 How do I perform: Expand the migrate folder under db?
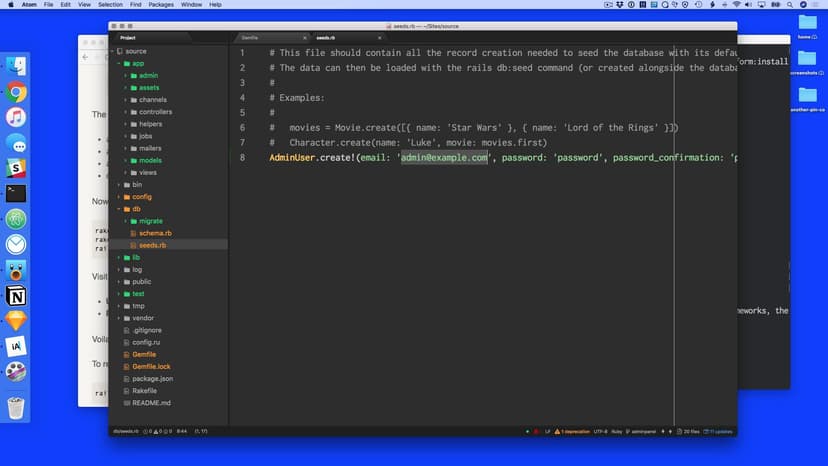coord(151,221)
